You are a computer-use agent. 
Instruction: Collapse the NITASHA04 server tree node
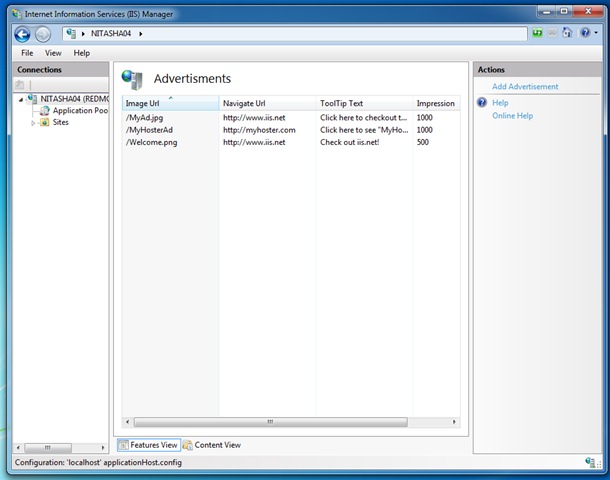coord(21,100)
